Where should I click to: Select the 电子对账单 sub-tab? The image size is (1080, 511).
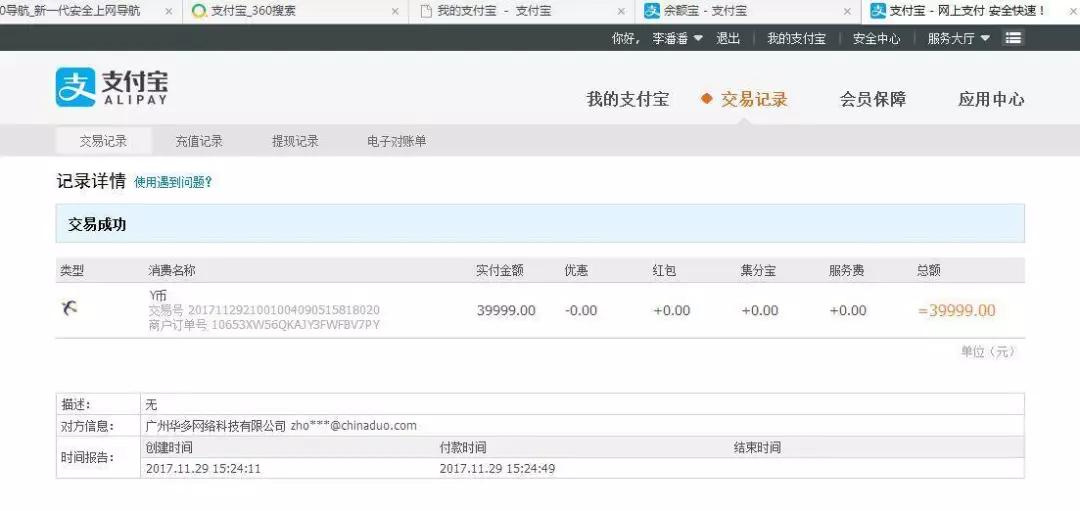(397, 141)
